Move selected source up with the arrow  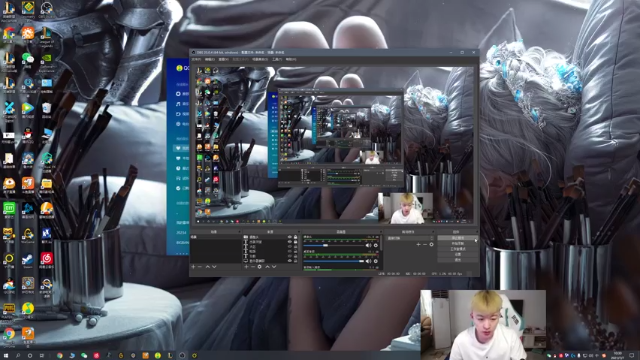267,267
